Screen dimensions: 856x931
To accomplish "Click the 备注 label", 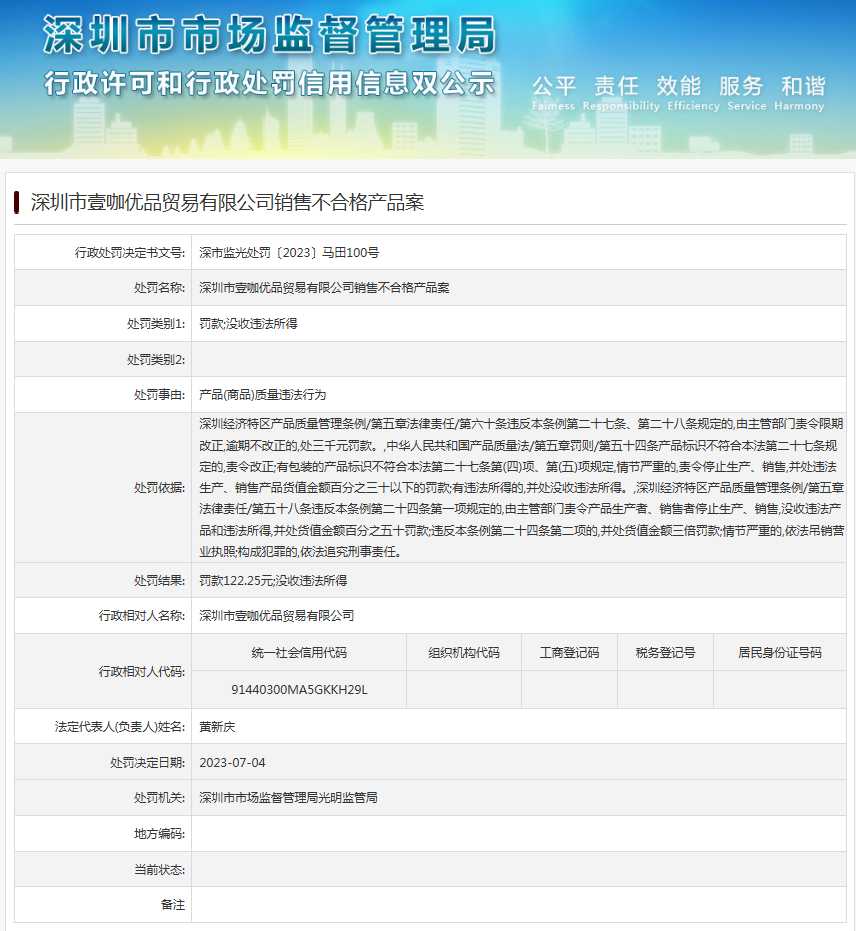I will [x=173, y=905].
